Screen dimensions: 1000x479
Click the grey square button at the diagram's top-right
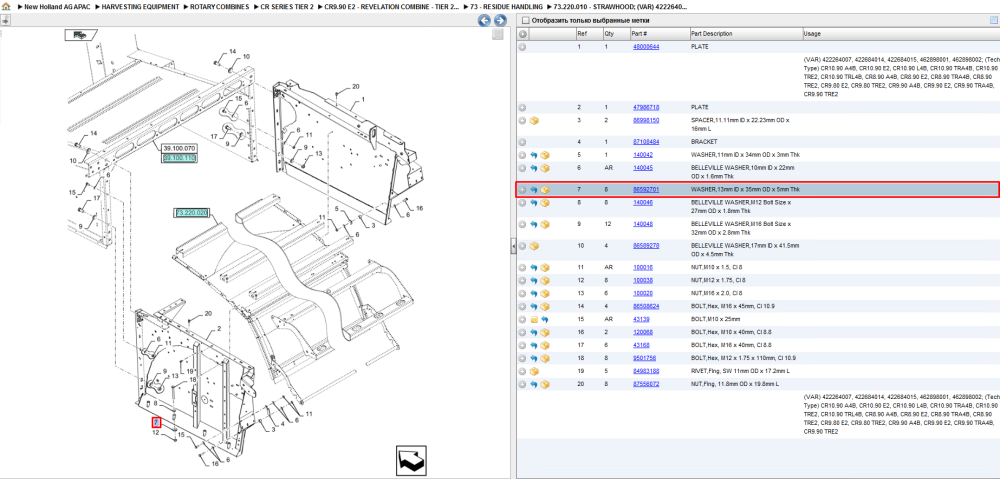tap(498, 34)
